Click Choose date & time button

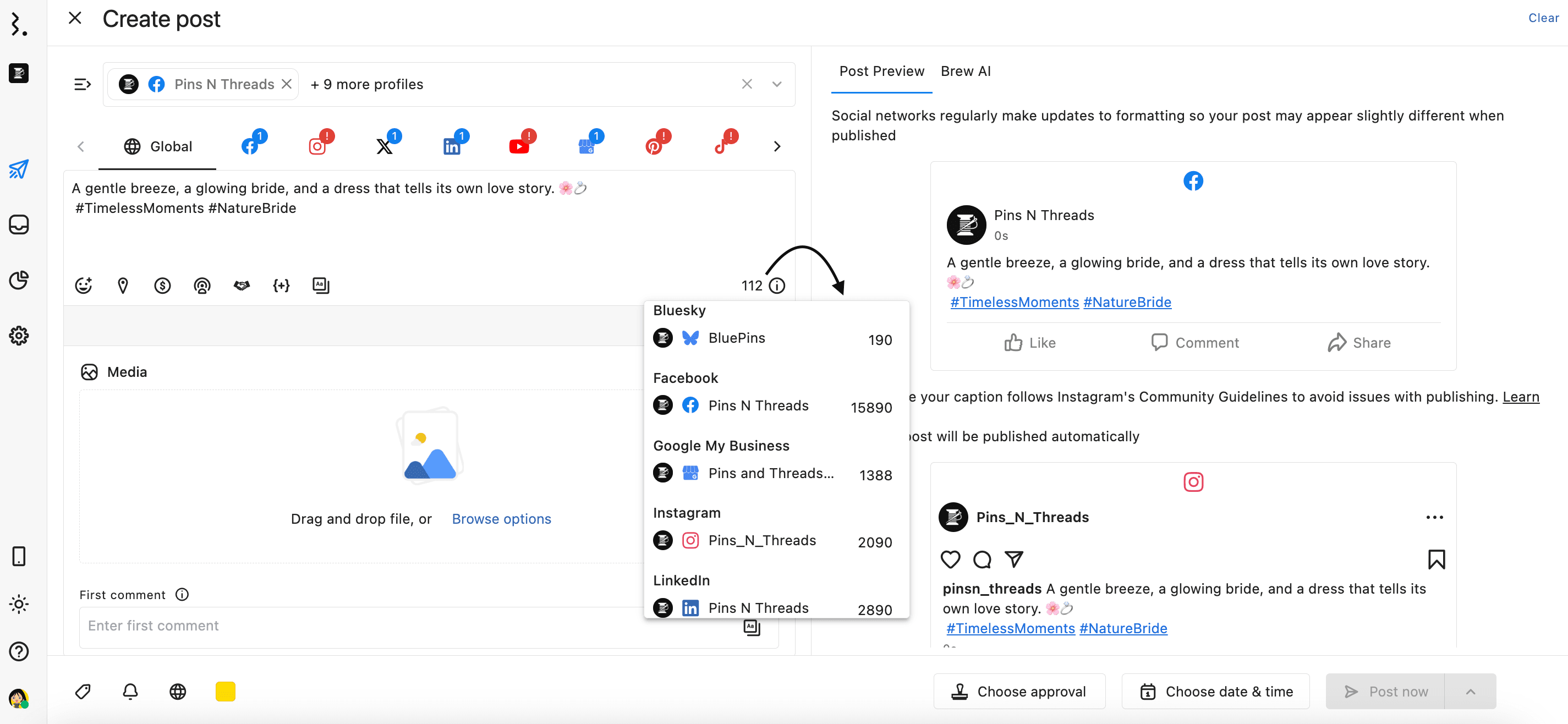(1215, 692)
